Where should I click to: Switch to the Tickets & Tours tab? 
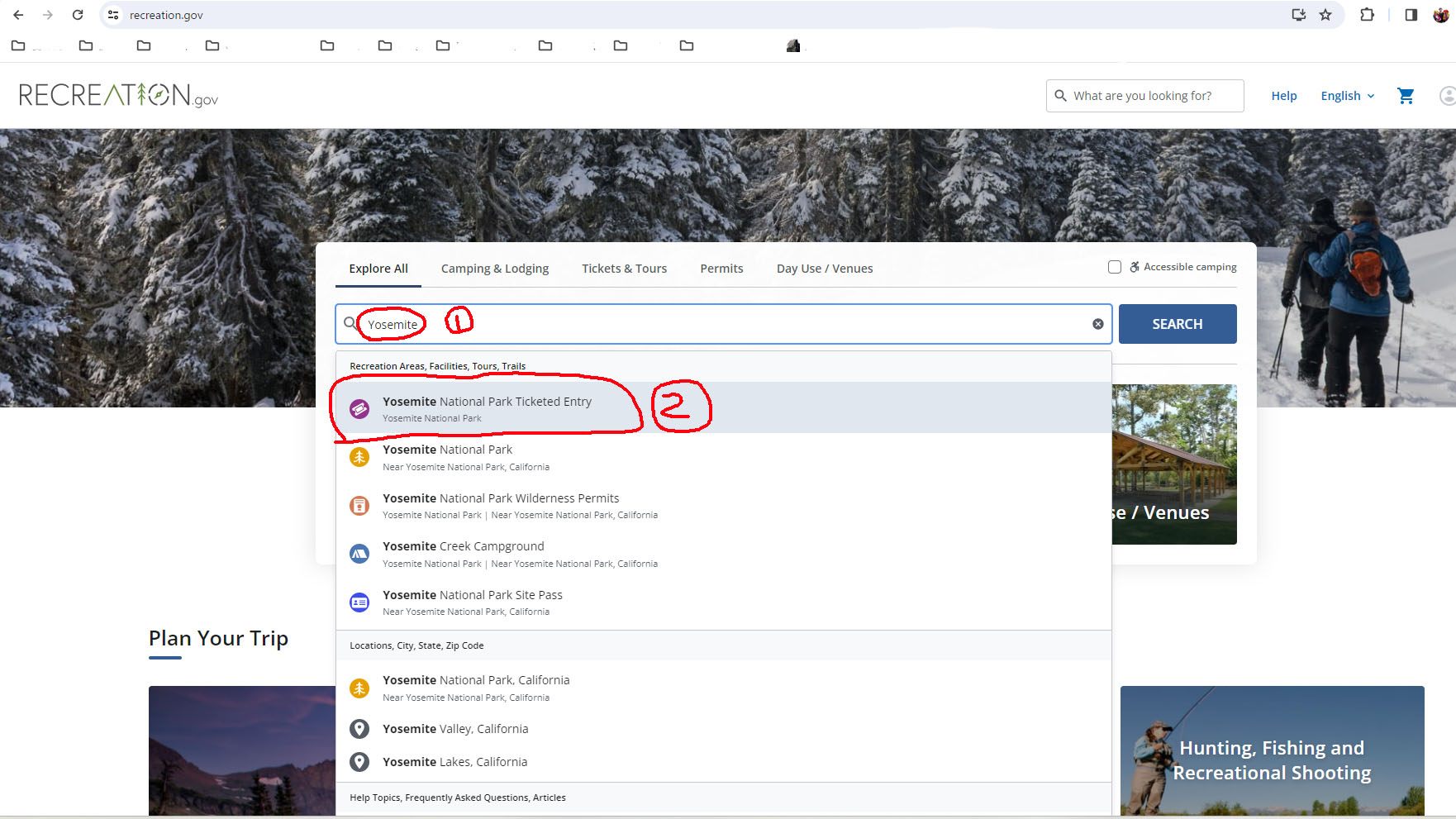tap(624, 269)
